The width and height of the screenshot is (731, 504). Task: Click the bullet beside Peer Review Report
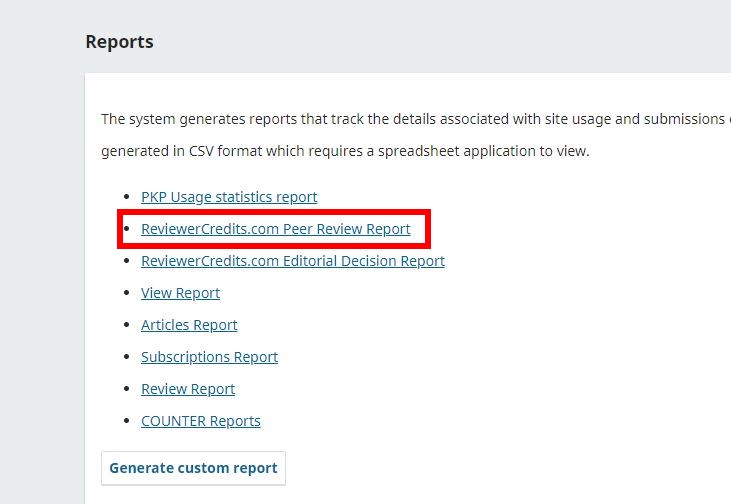(x=126, y=230)
